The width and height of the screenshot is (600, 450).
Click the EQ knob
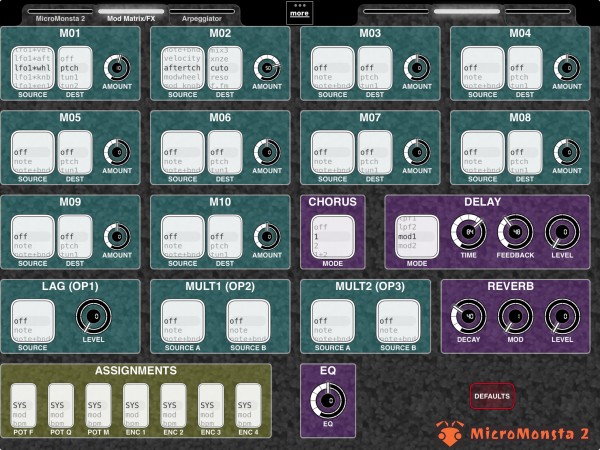pos(328,401)
